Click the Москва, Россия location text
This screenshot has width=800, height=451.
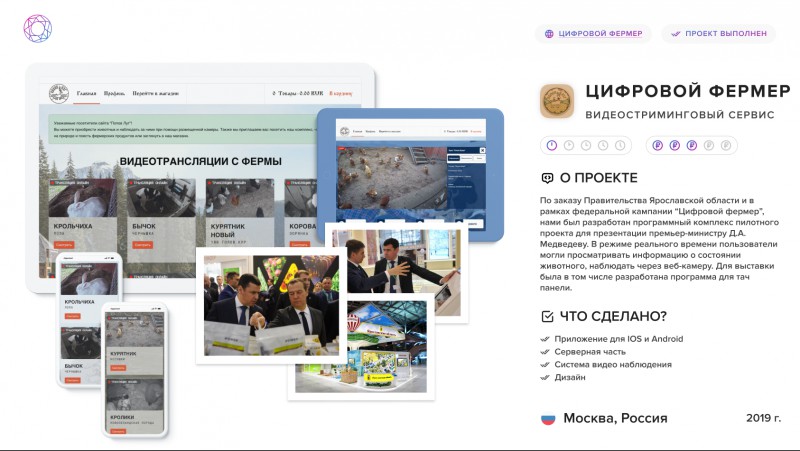pos(615,418)
